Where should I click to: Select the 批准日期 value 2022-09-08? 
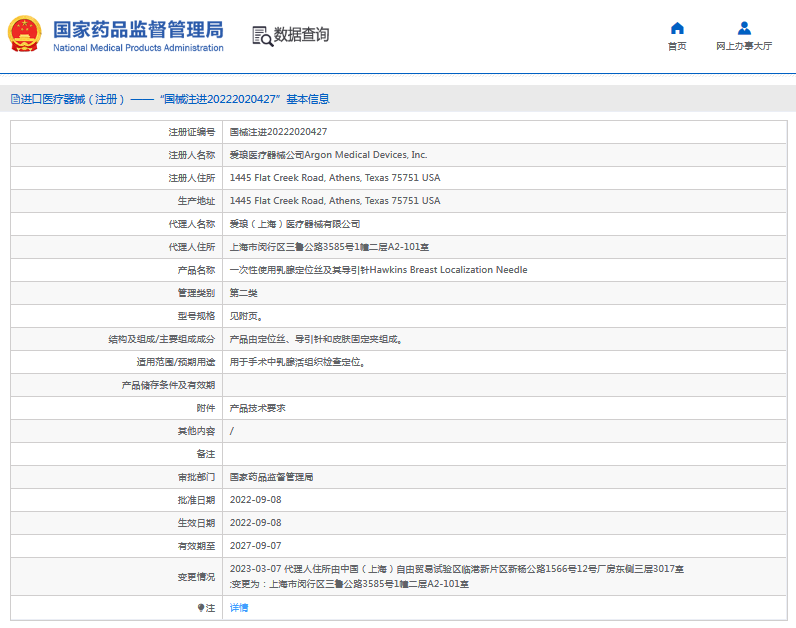click(x=255, y=500)
